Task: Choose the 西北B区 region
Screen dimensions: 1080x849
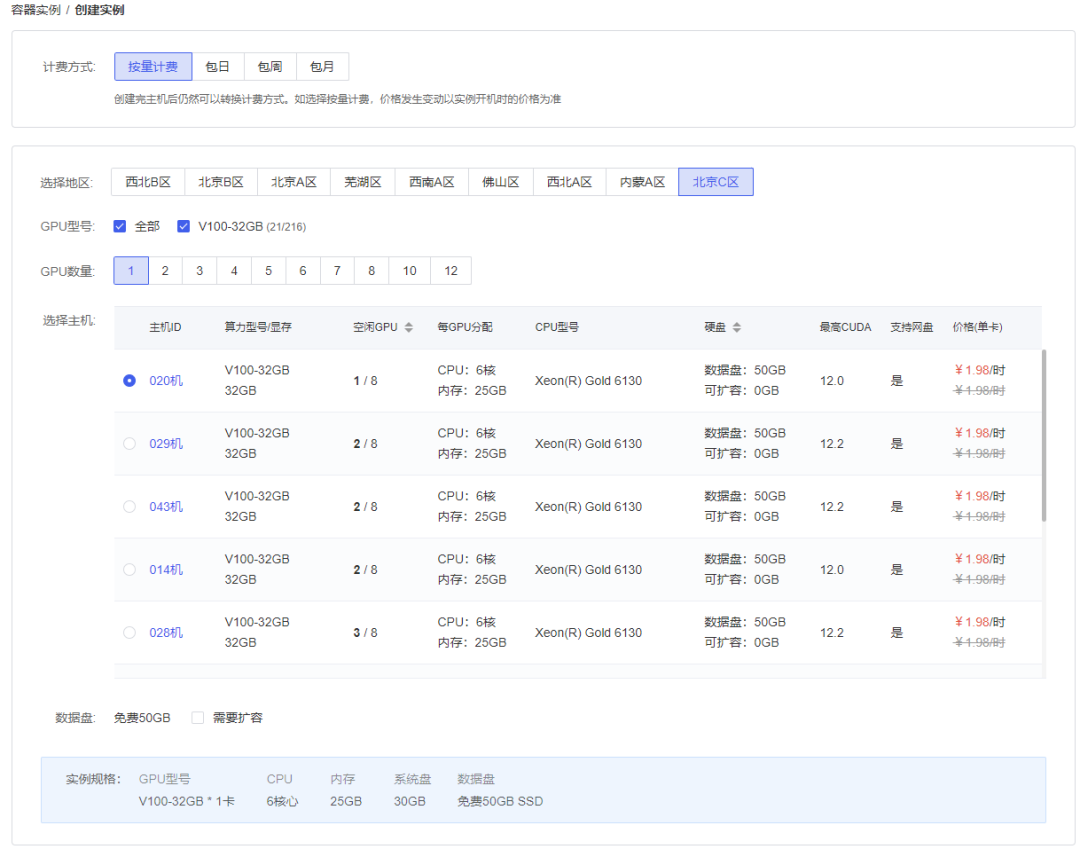Action: click(147, 182)
